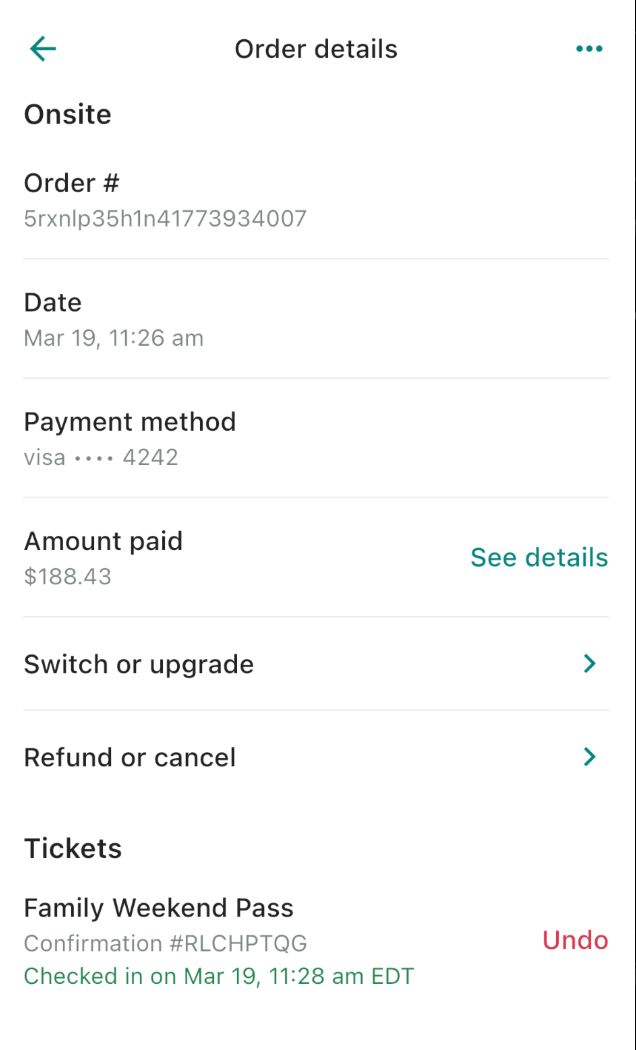Click the Order details page title
Screen dimensions: 636x1050
316,49
